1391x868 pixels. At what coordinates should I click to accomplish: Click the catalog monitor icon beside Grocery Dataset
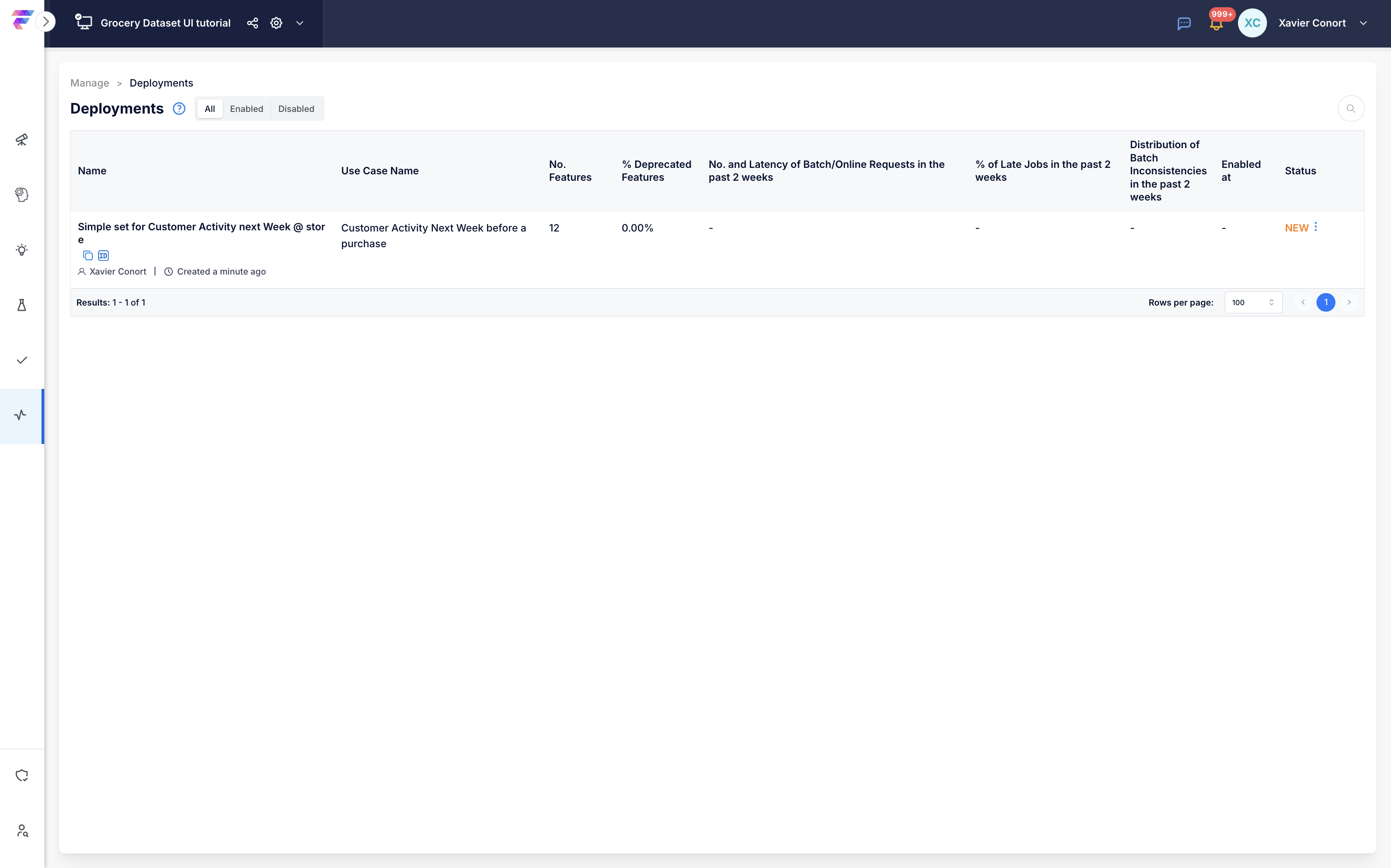pos(84,23)
